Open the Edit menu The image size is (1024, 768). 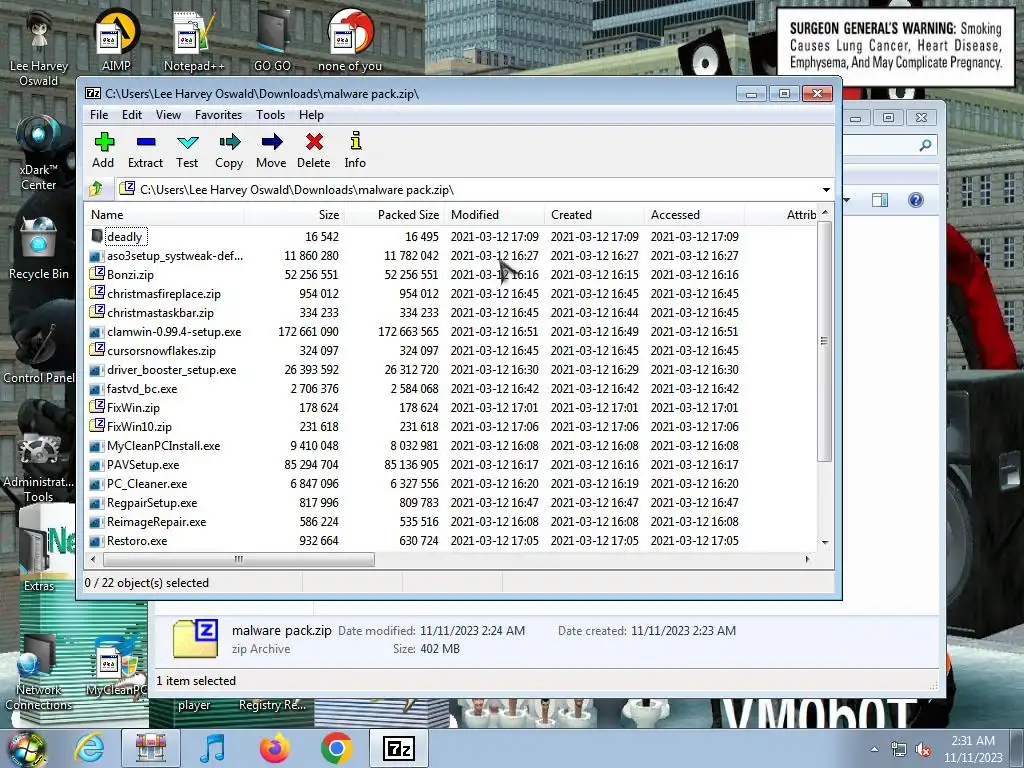[x=132, y=115]
